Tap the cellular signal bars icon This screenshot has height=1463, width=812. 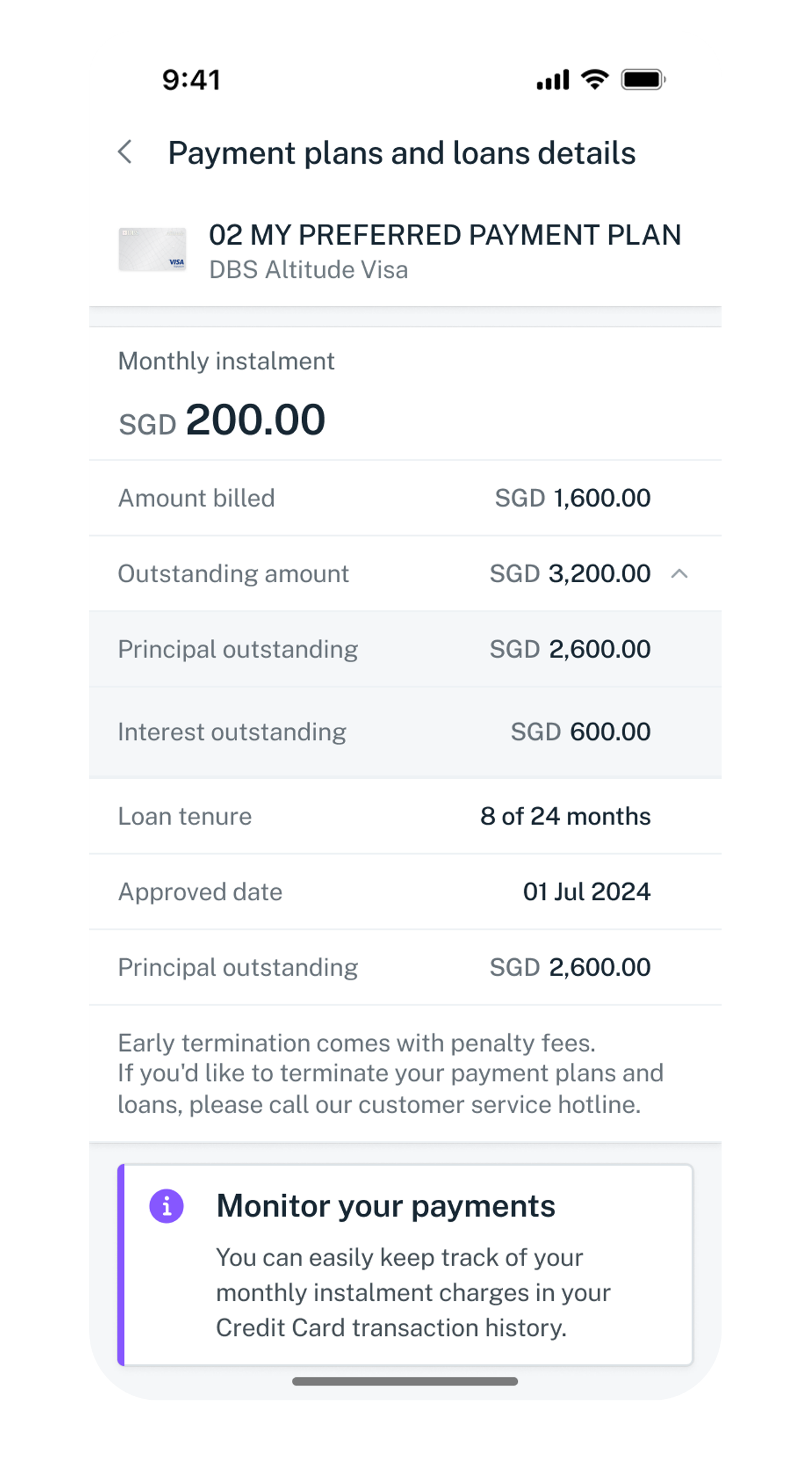pos(553,79)
